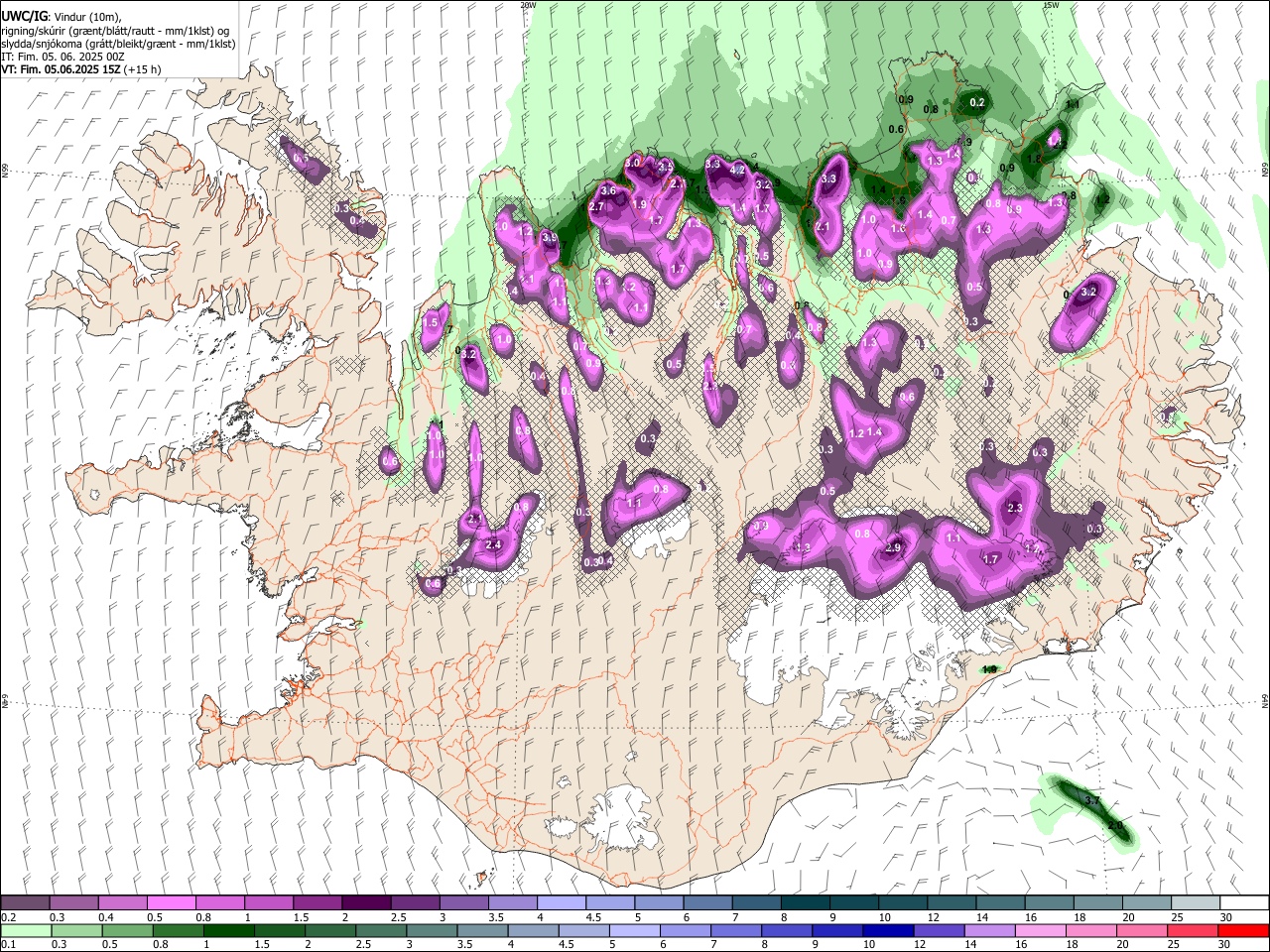Click bright pink 0.5 swatch in upper legend row
This screenshot has width=1270, height=952.
click(x=171, y=903)
